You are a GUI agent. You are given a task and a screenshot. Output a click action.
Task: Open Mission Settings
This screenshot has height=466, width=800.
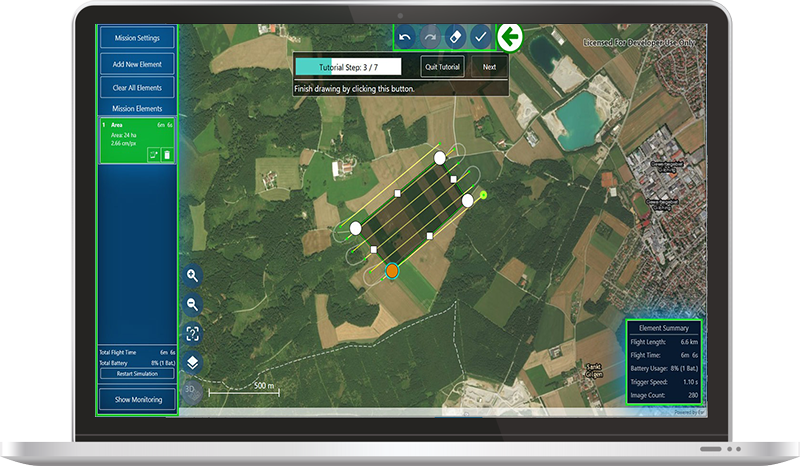tap(137, 38)
